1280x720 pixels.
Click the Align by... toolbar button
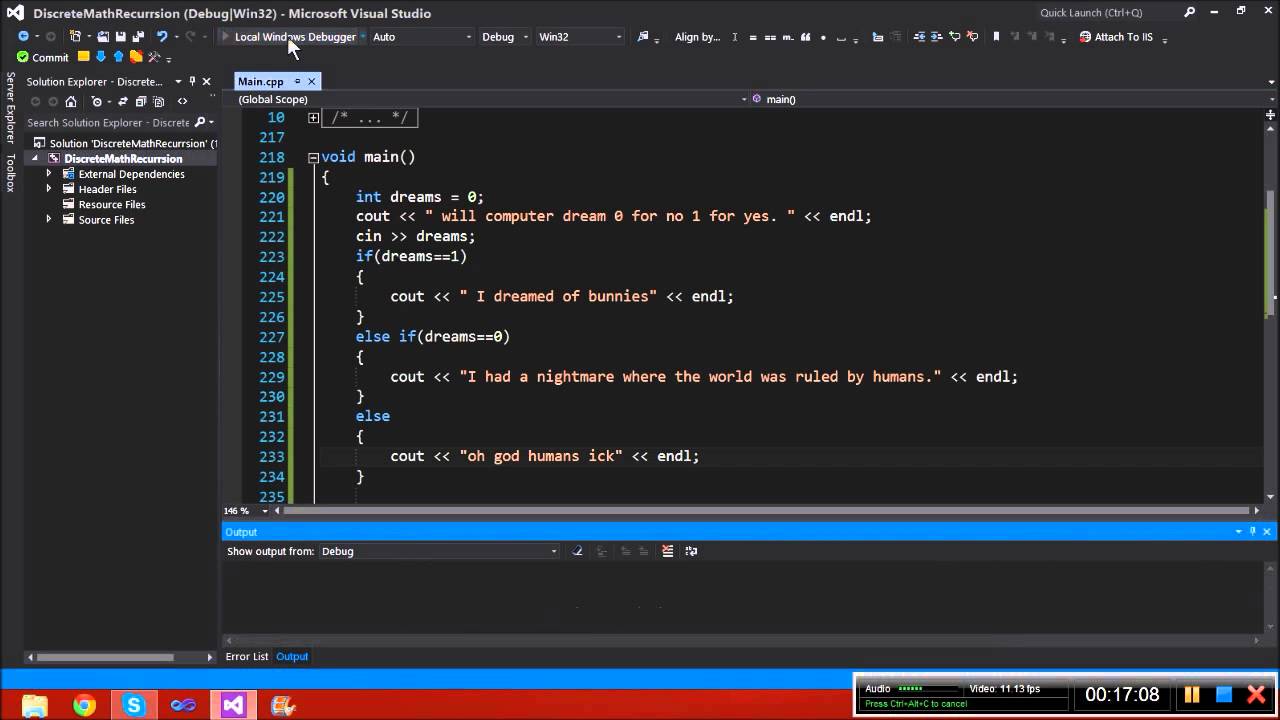pyautogui.click(x=697, y=37)
